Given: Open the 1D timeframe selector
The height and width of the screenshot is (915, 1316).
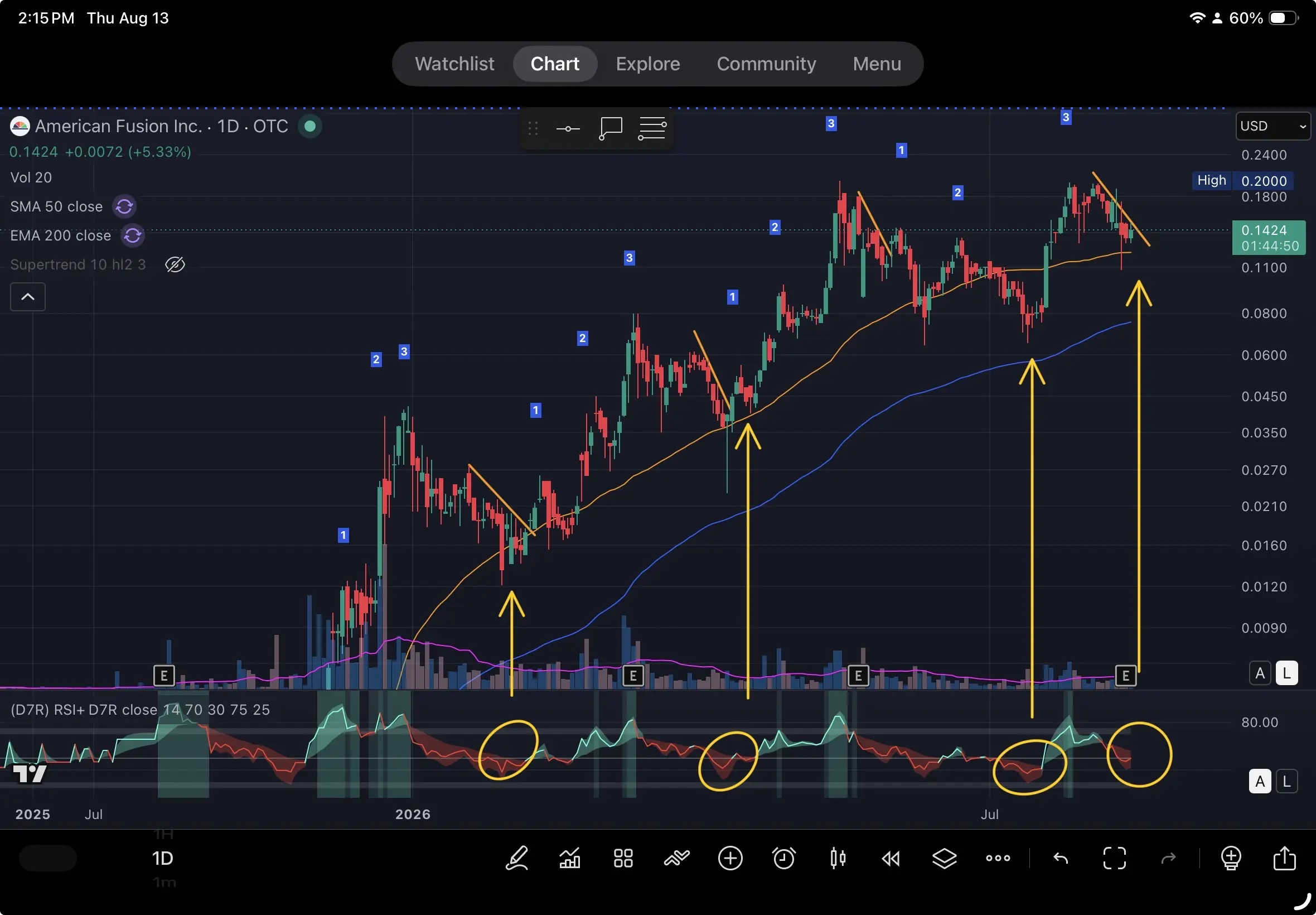Looking at the screenshot, I should click(x=163, y=858).
